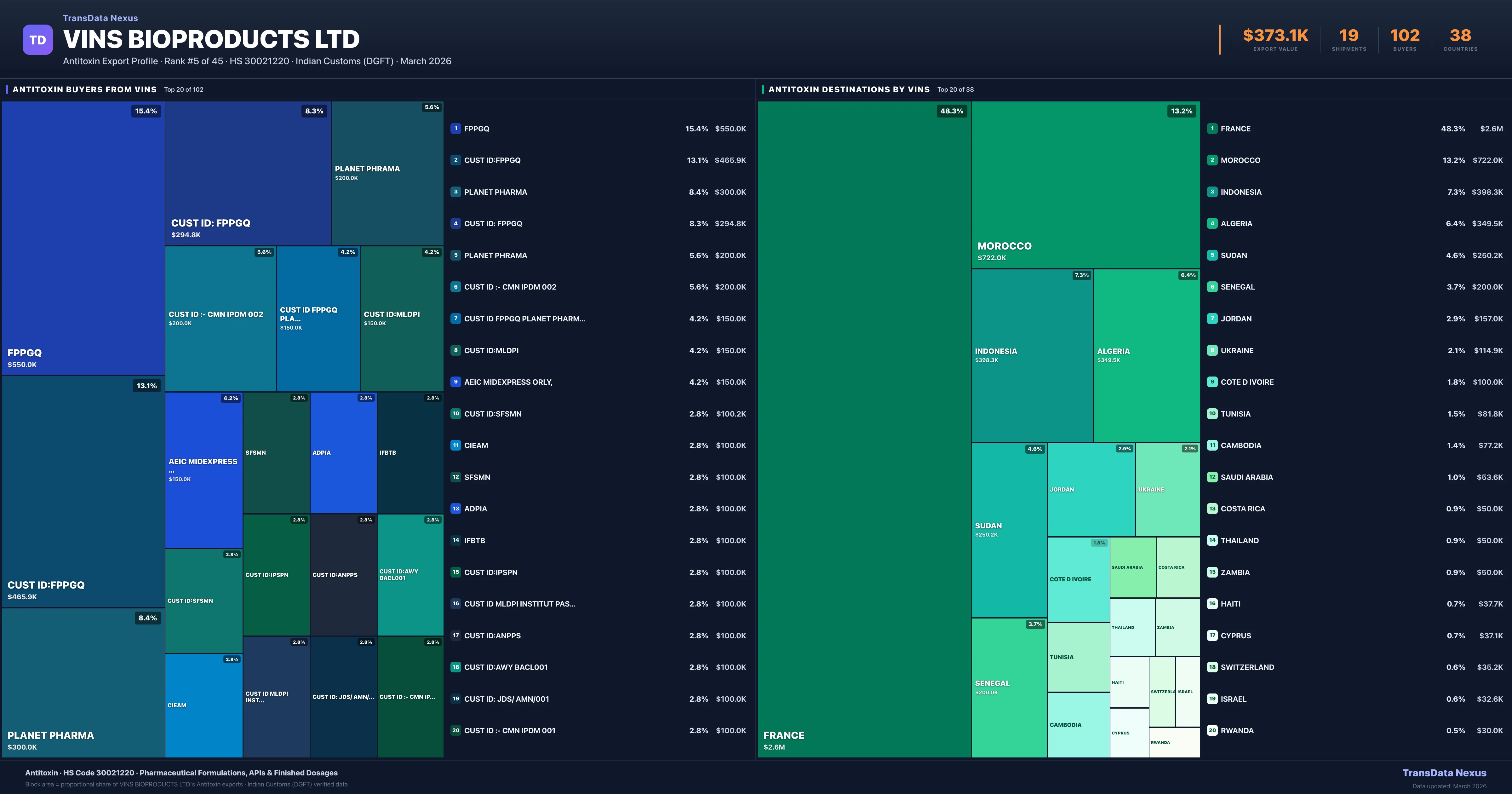Image resolution: width=1512 pixels, height=794 pixels.
Task: Select the rank 20 badge beside RWANDA
Action: coord(1212,730)
